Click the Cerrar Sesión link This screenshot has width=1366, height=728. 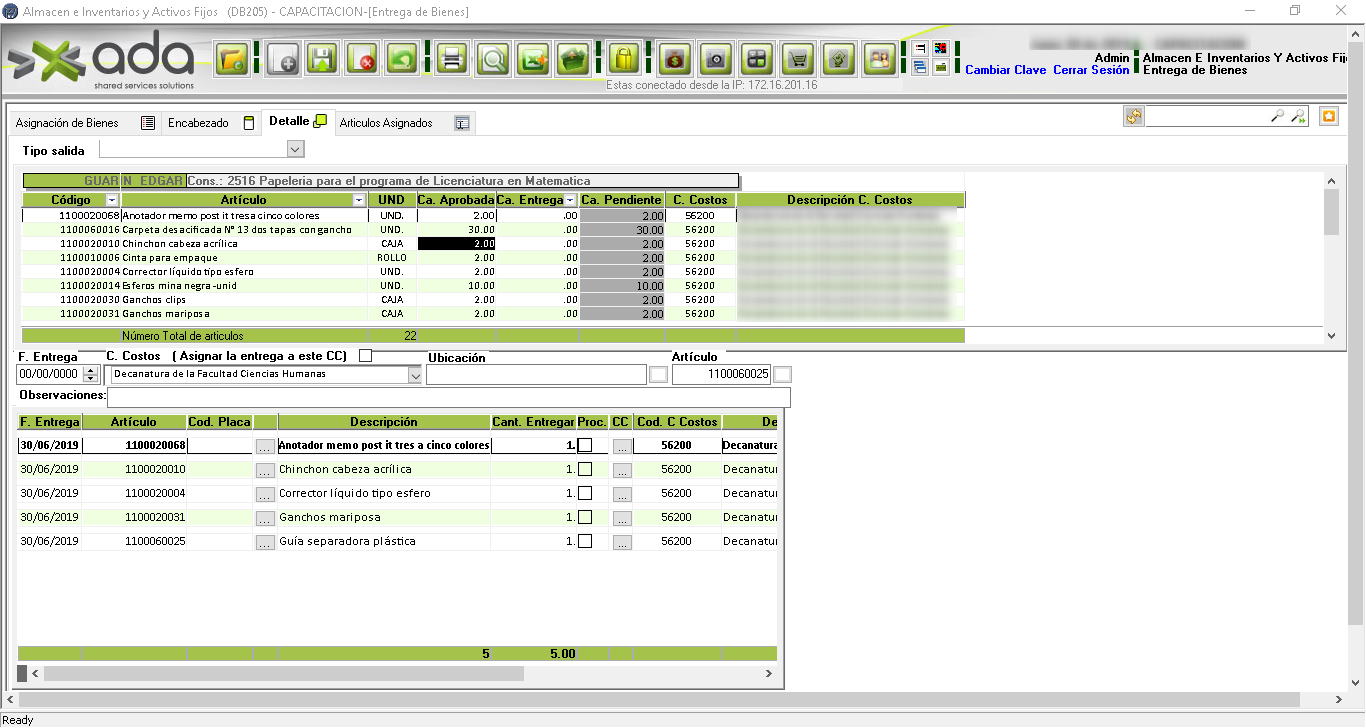pos(1091,70)
